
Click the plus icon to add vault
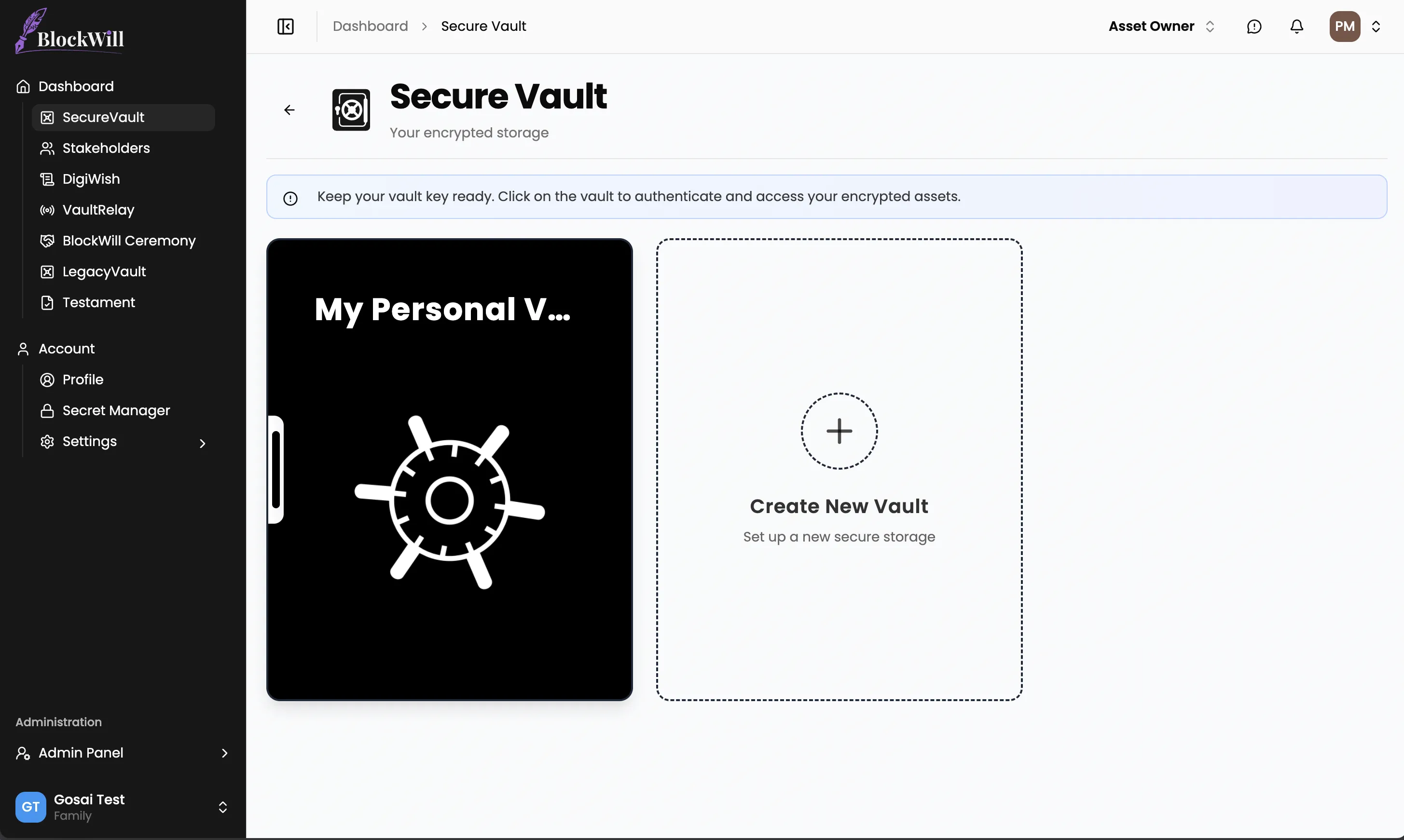[x=839, y=431]
